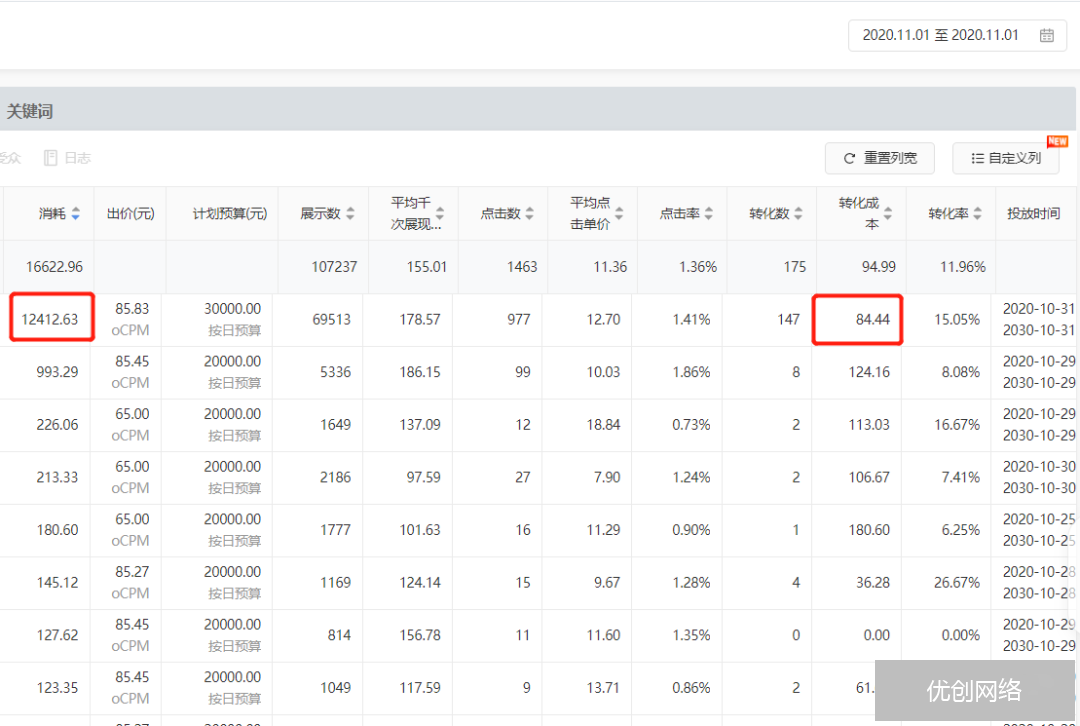The width and height of the screenshot is (1080, 726).
Task: Sort by 平均千次展现 column arrows
Action: point(440,214)
